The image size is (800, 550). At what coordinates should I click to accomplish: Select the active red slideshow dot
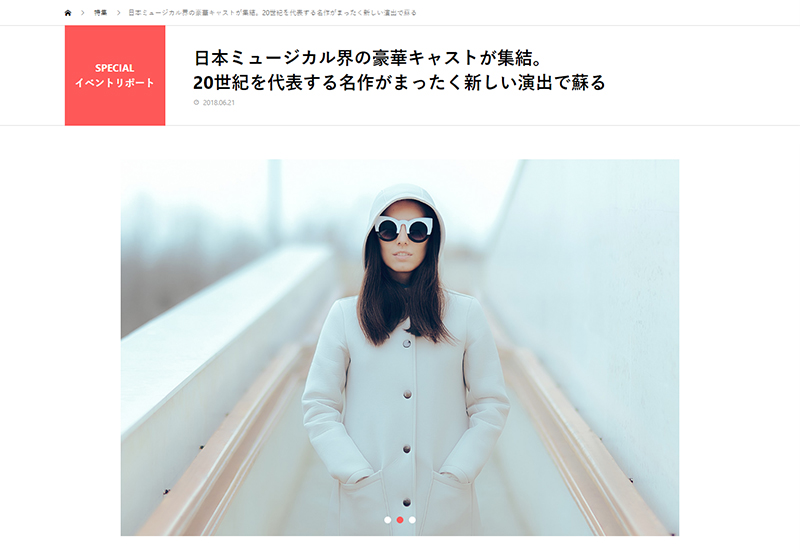click(400, 520)
